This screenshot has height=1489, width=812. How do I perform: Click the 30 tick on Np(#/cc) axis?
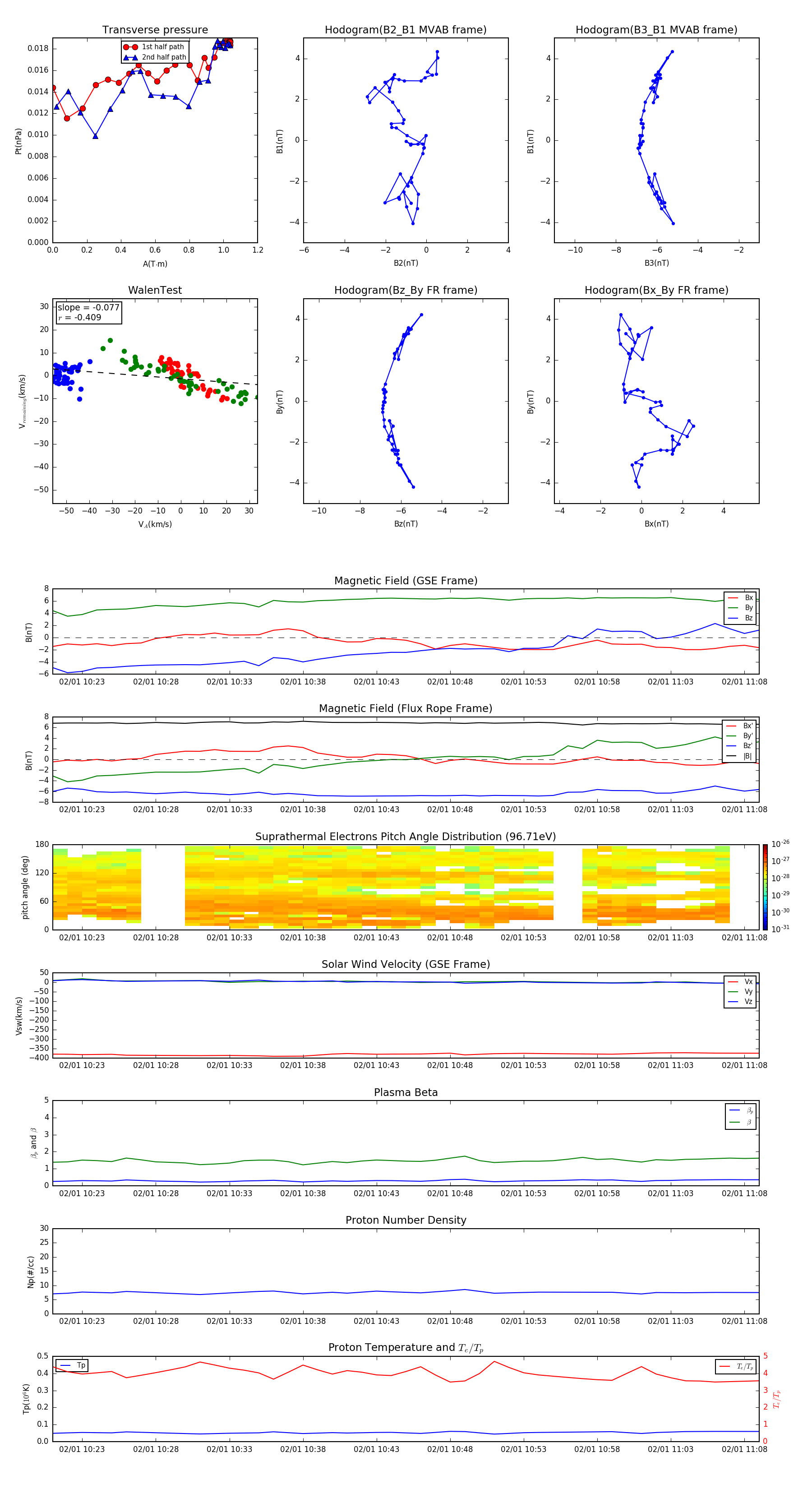45,1228
